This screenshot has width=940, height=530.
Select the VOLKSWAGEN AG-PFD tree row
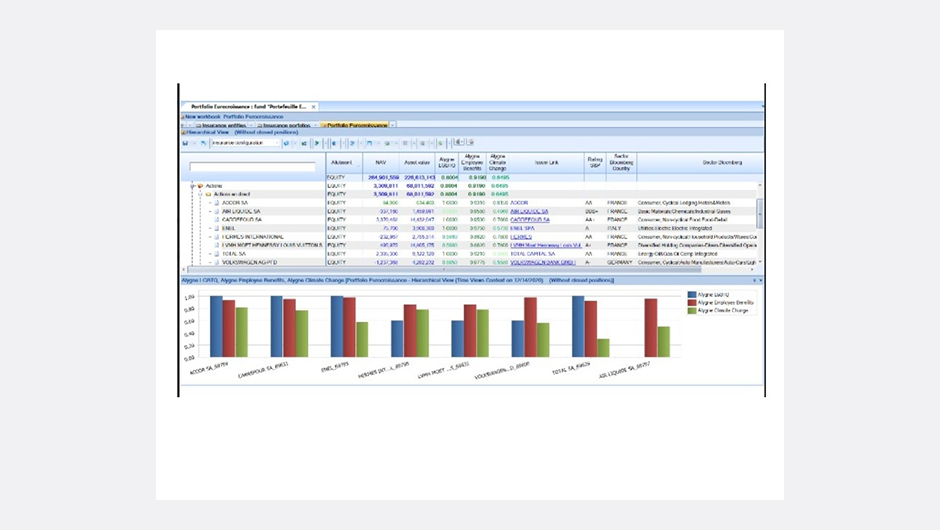click(x=249, y=262)
